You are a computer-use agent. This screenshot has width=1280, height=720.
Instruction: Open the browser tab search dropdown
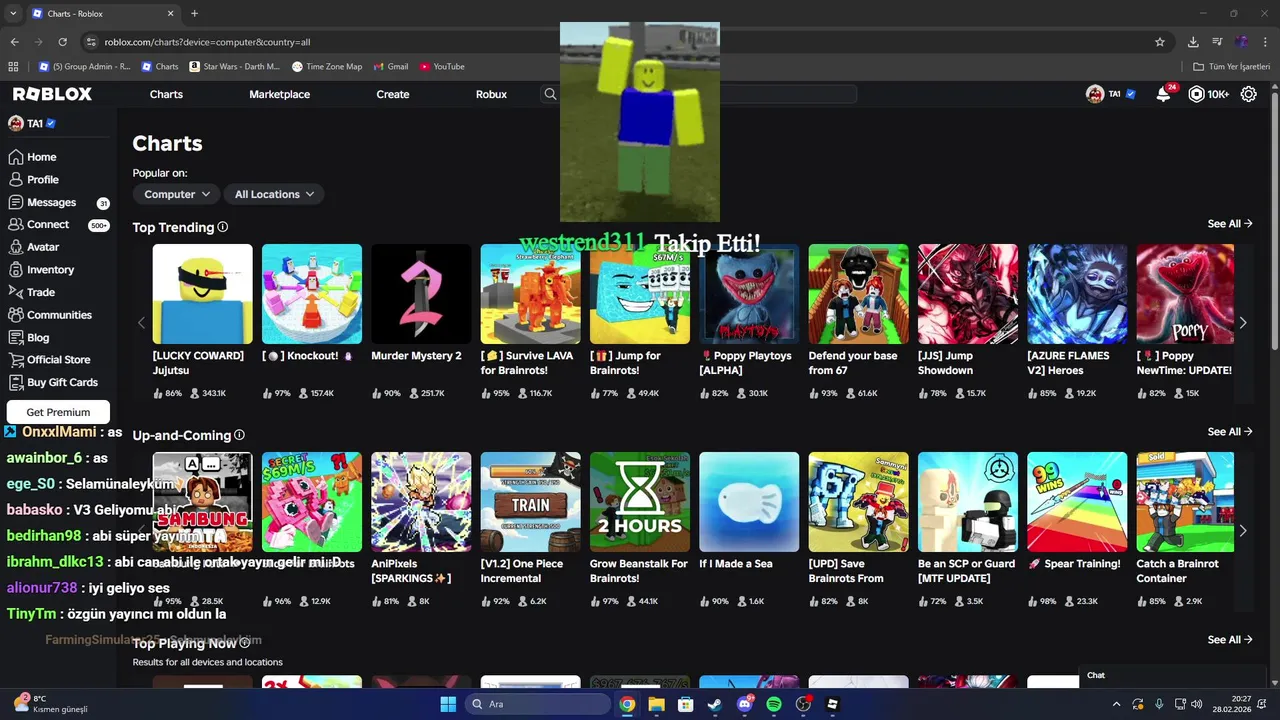pos(13,14)
